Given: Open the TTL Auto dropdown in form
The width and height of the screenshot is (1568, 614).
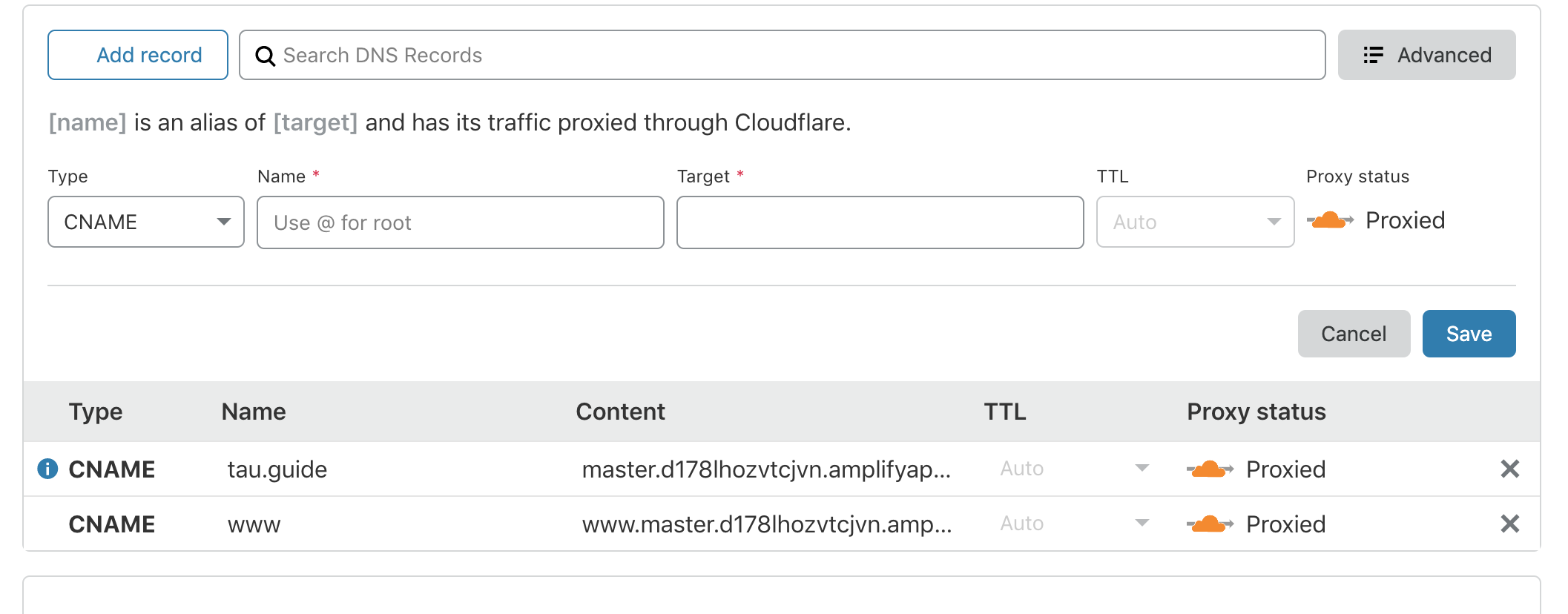Looking at the screenshot, I should (x=1196, y=222).
